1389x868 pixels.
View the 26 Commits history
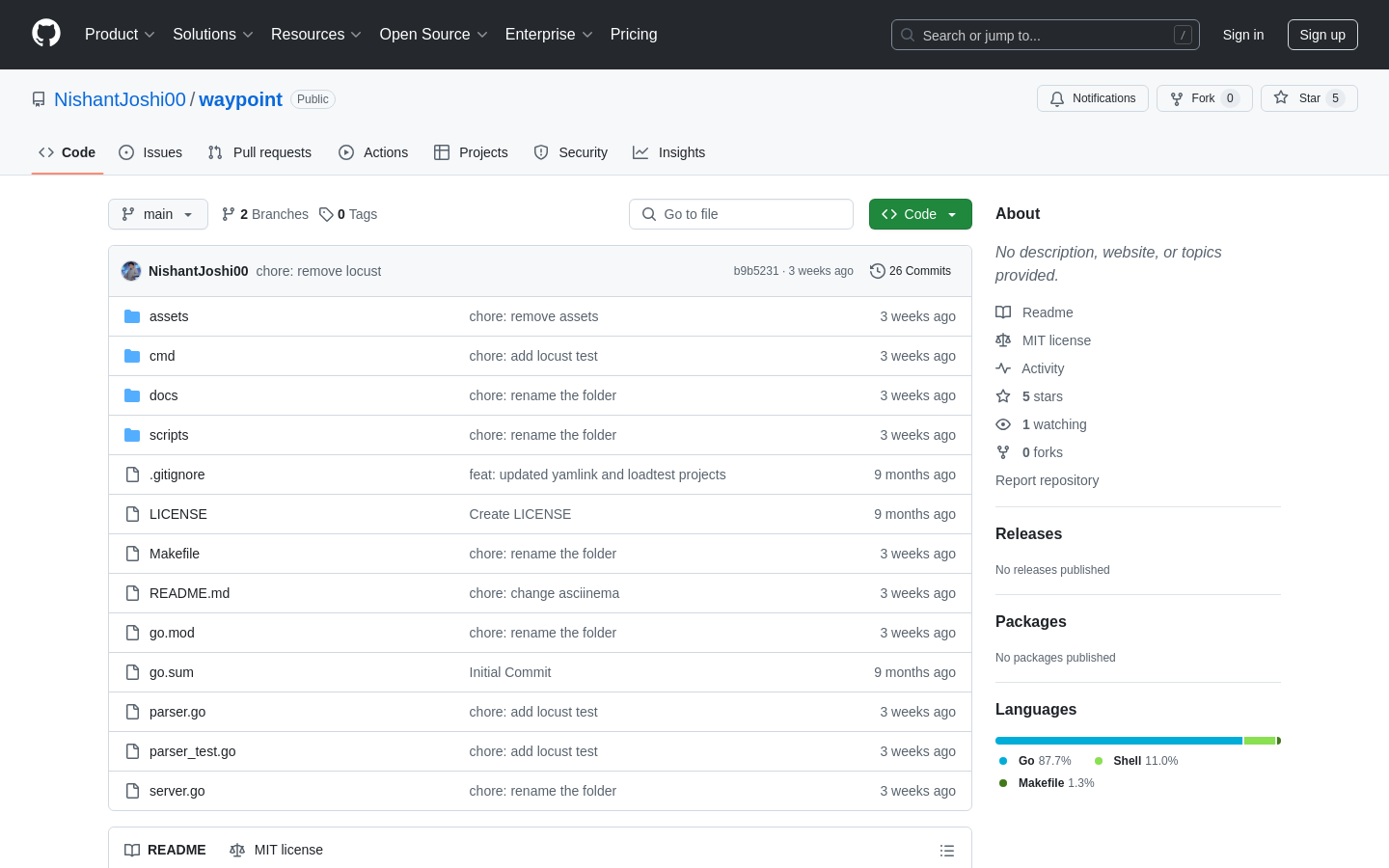click(x=911, y=271)
